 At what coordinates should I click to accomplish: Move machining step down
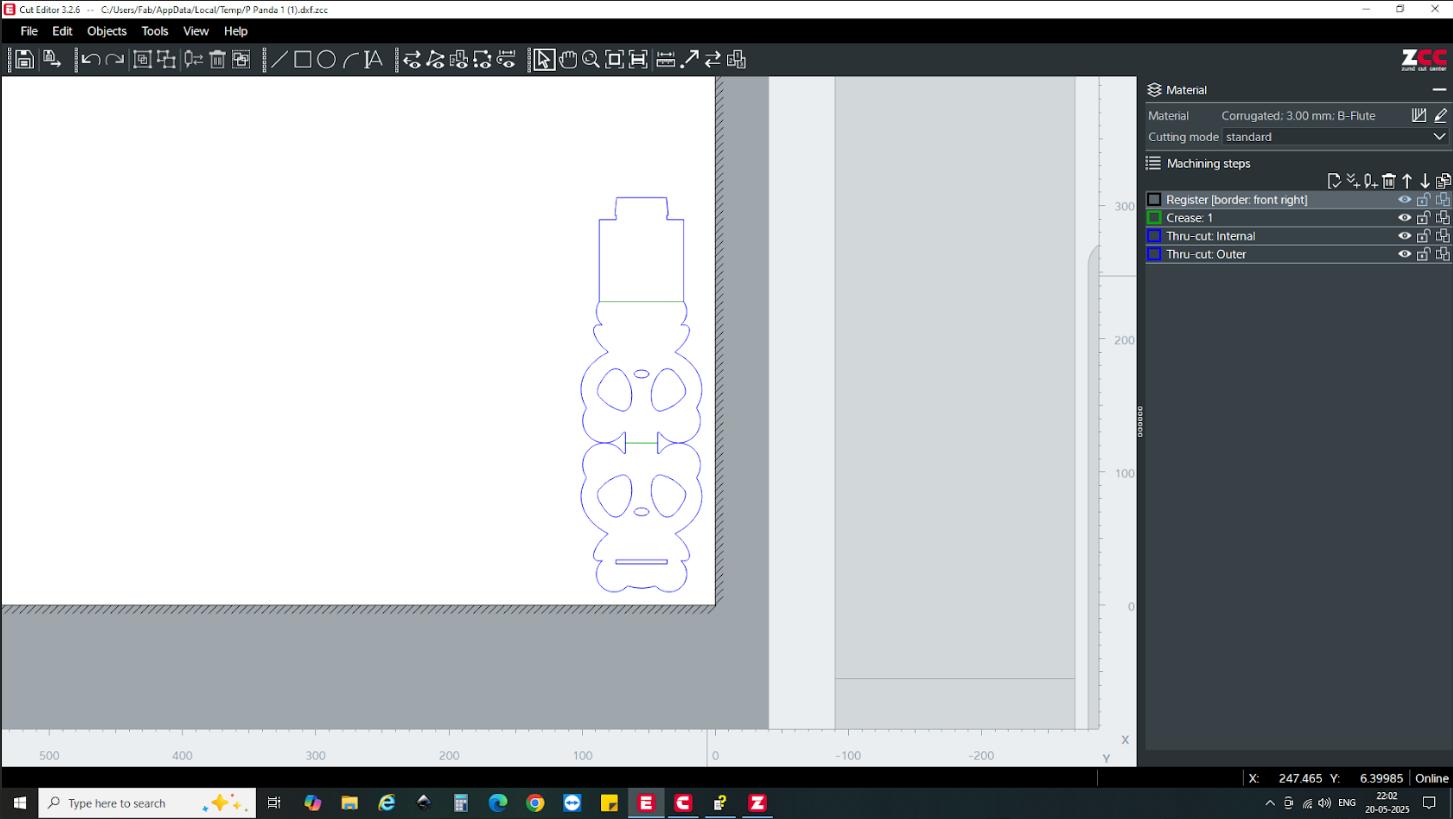point(1425,181)
